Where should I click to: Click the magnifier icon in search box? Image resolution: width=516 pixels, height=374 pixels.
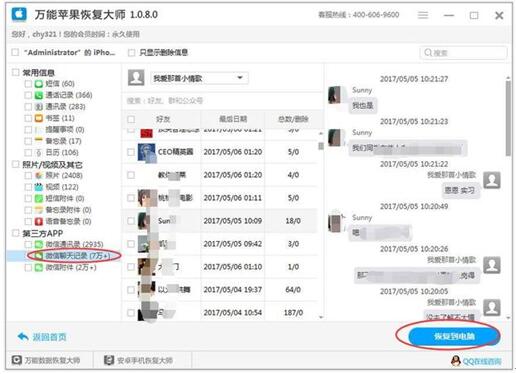428,53
